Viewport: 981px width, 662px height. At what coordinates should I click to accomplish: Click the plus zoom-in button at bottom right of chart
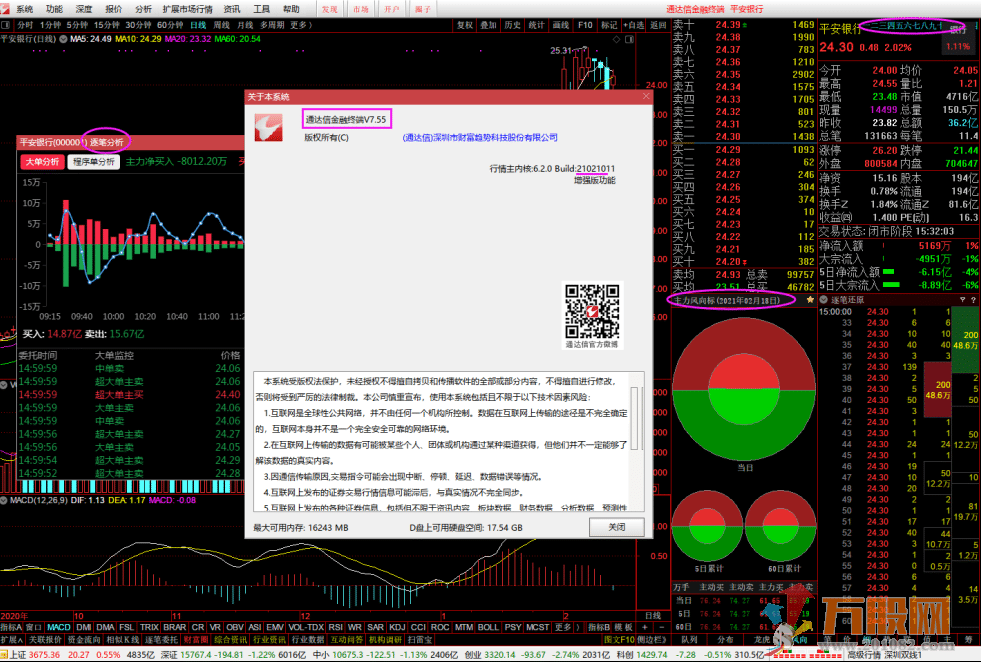[x=644, y=627]
